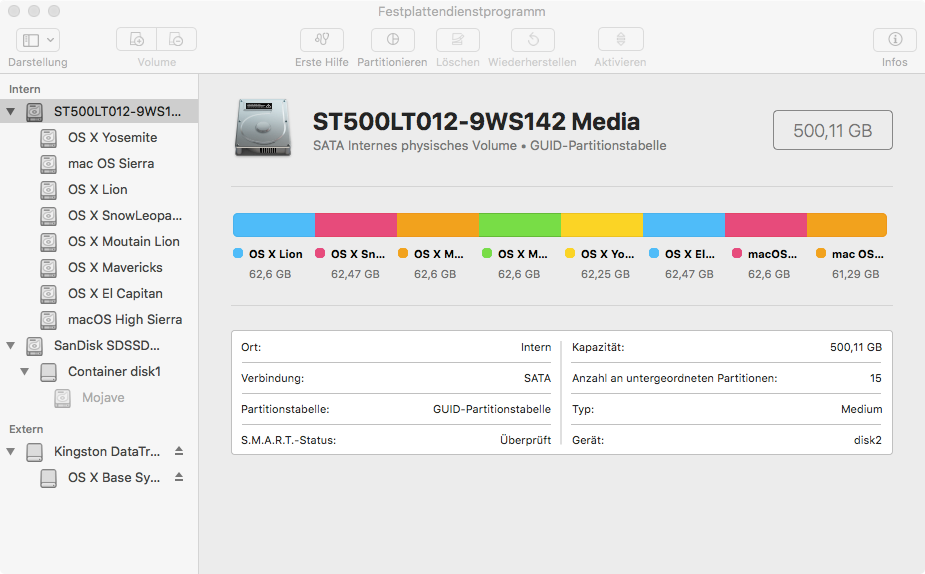Click the macOS... legend label
Viewport: 925px width, 574px height.
[x=772, y=254]
